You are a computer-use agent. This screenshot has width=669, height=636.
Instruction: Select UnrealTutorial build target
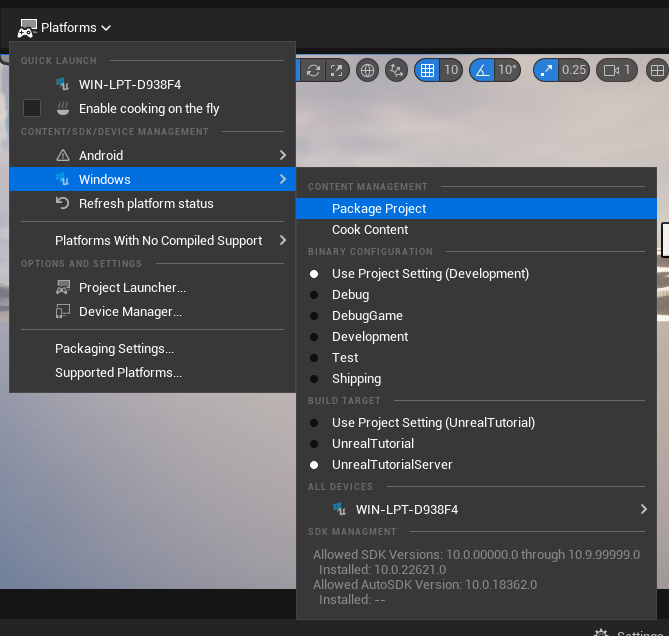(372, 444)
